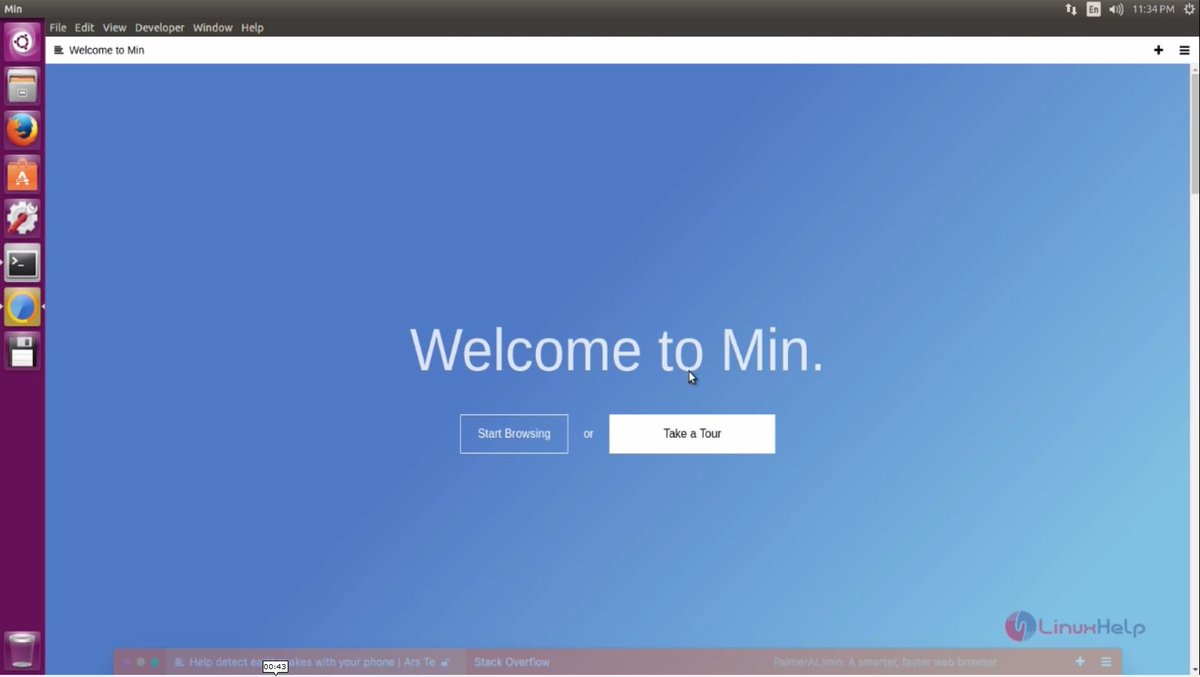Open the Window menu
Viewport: 1200px width, 677px height.
tap(213, 28)
